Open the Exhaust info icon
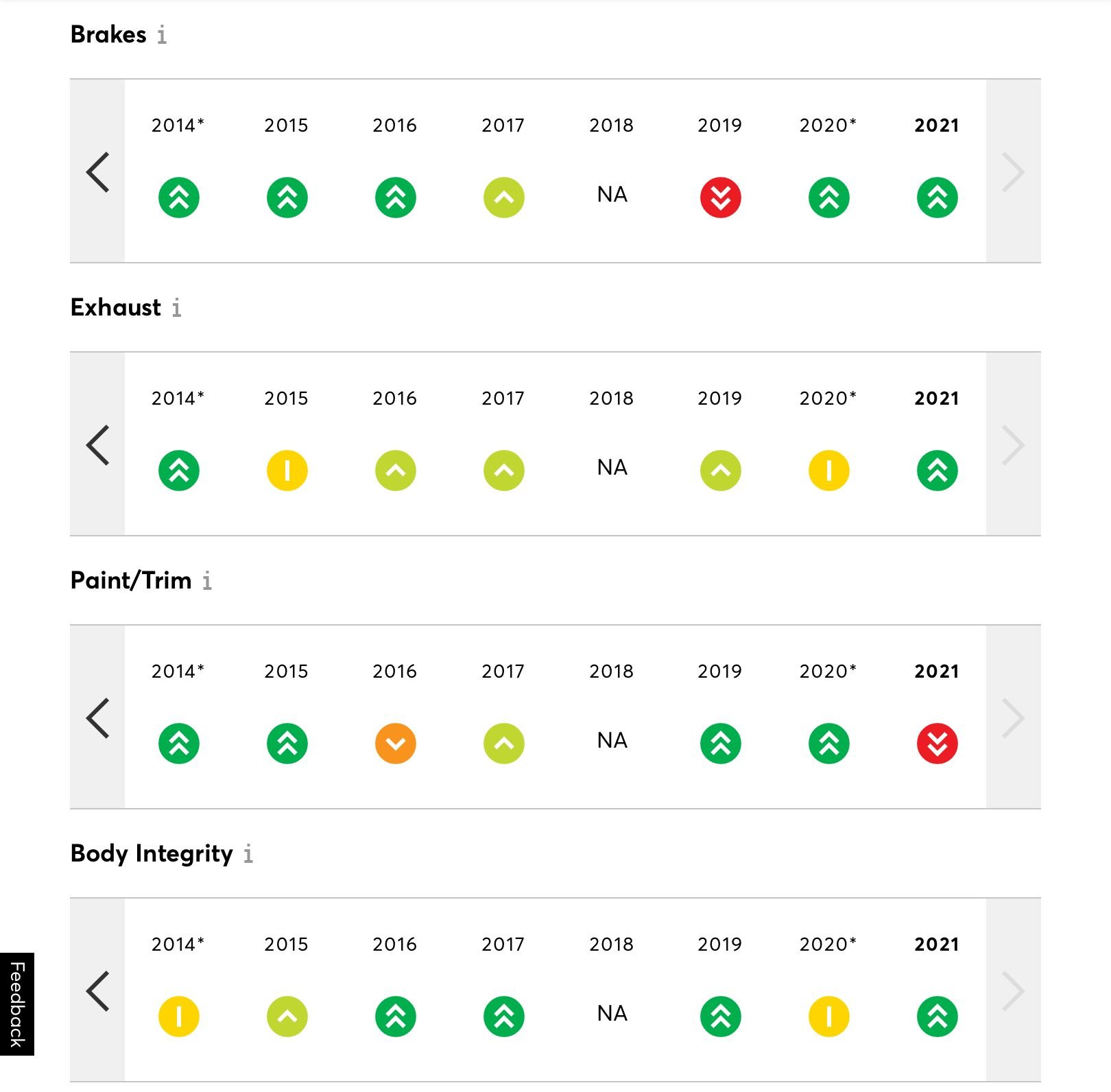The height and width of the screenshot is (1092, 1111). click(177, 308)
